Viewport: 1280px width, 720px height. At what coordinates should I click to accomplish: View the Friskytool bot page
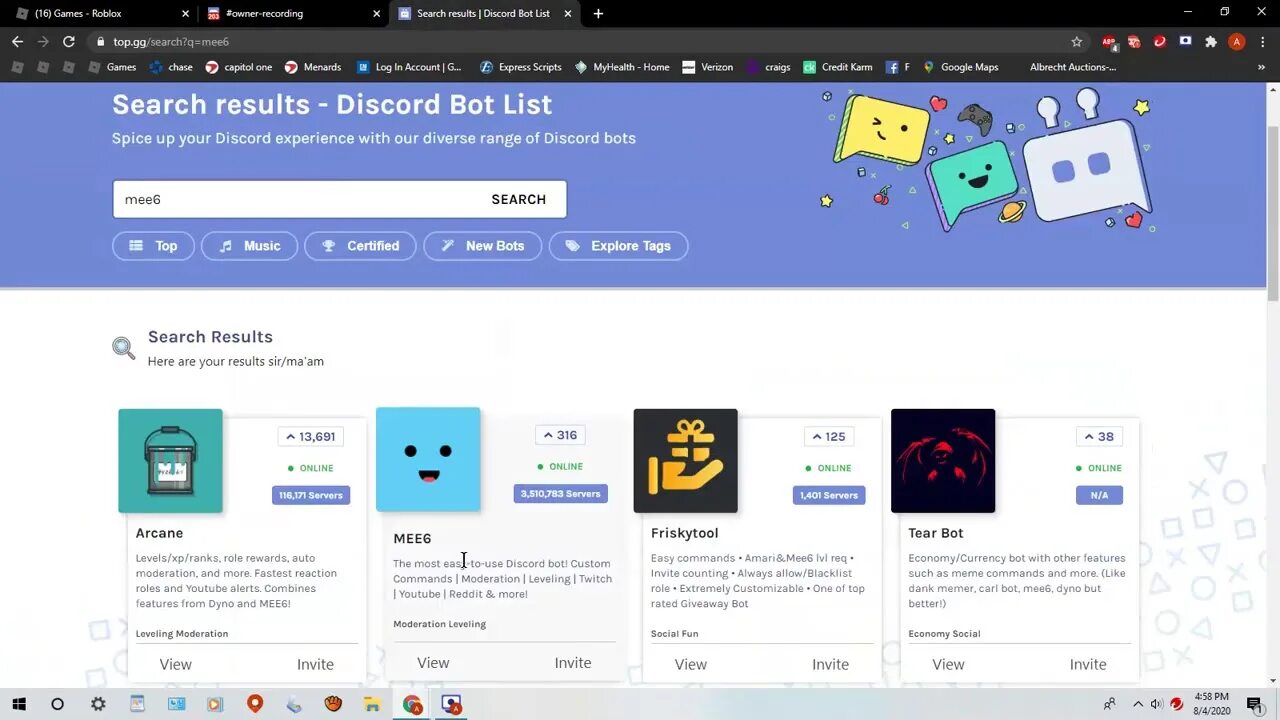pyautogui.click(x=690, y=664)
